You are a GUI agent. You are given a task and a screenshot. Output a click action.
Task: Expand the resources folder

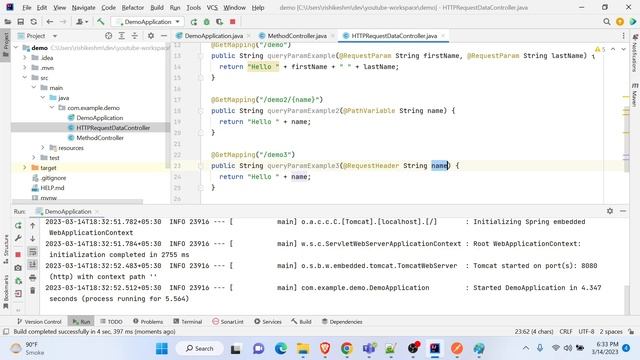(43, 148)
